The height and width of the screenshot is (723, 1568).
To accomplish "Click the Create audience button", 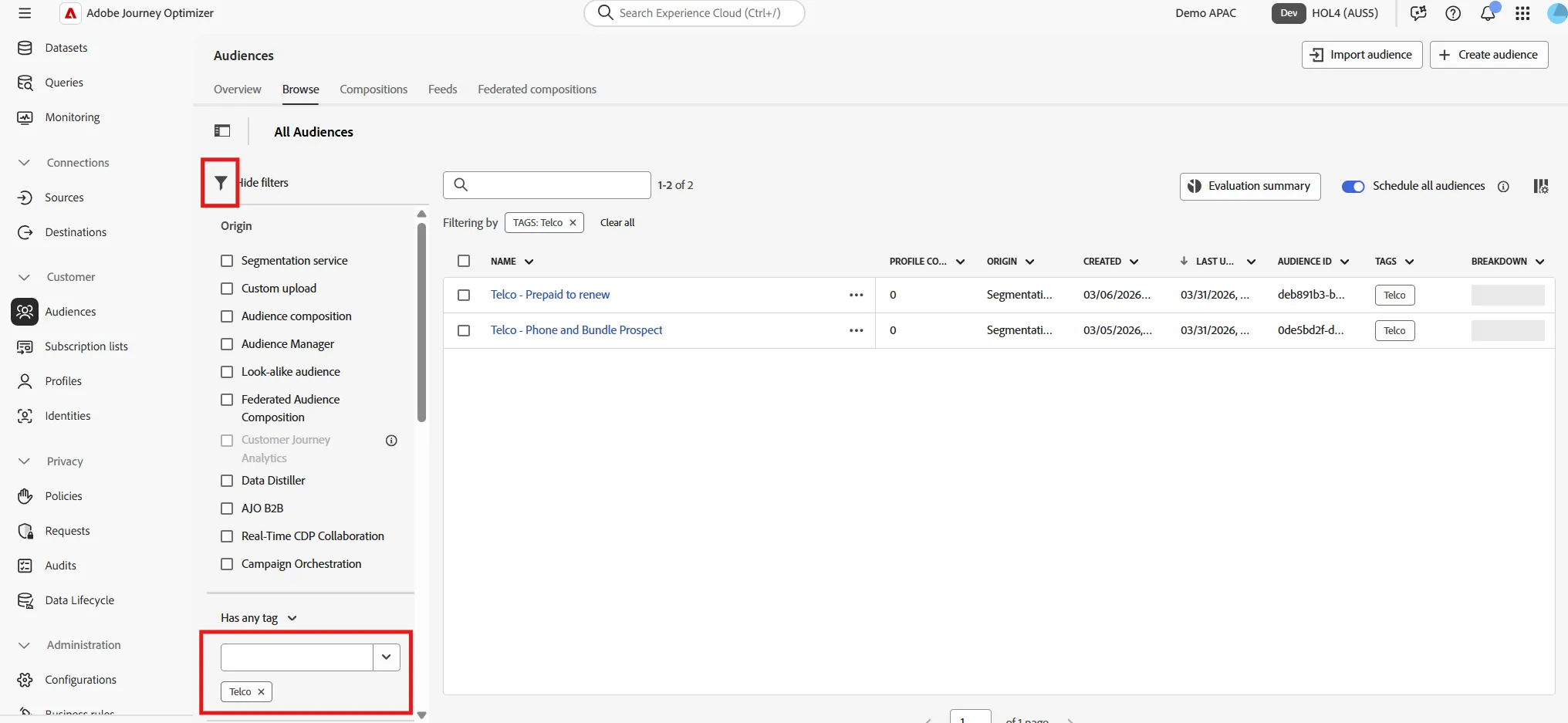I will (1489, 55).
